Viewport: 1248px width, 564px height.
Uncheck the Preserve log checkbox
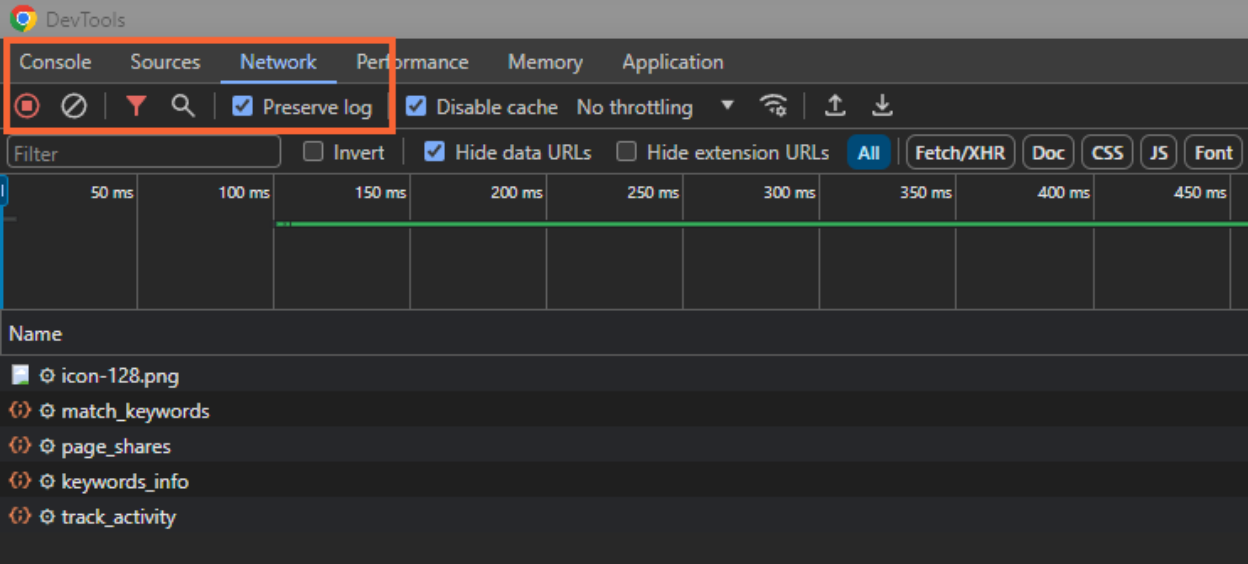(242, 106)
